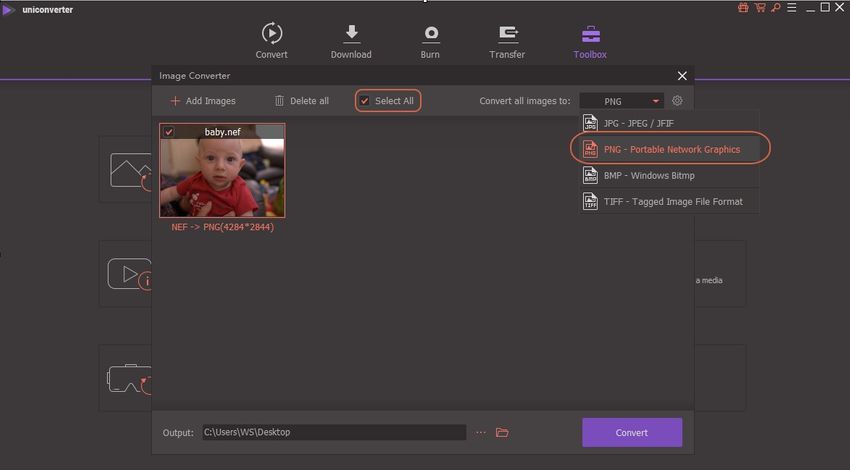This screenshot has width=850, height=470.
Task: Open the hamburger main menu
Action: click(792, 8)
